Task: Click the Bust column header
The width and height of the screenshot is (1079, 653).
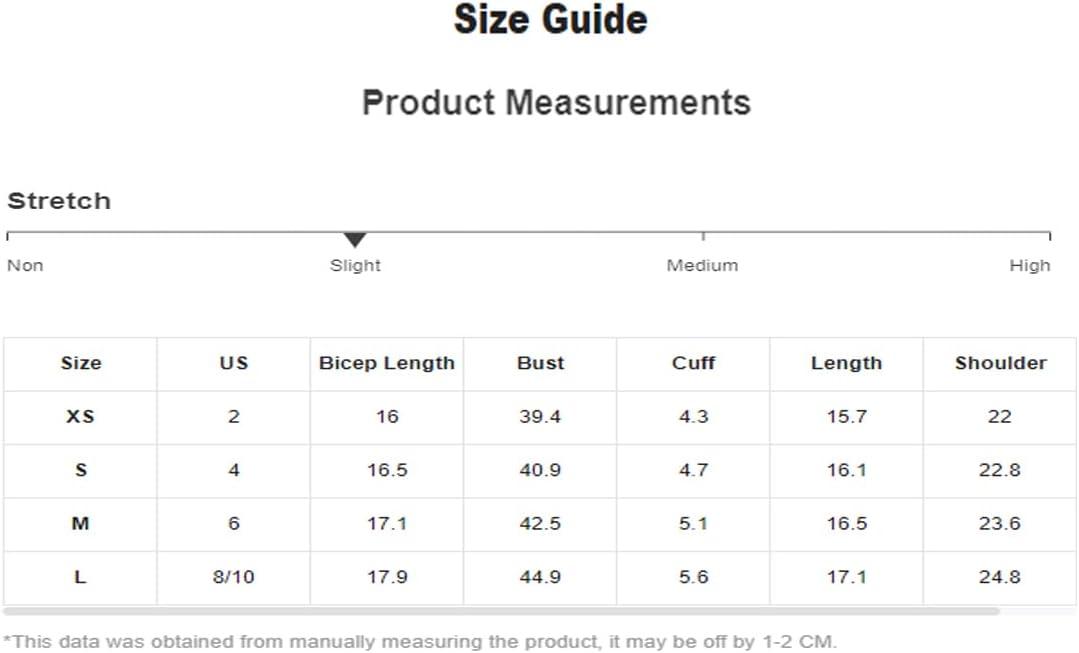Action: click(540, 363)
